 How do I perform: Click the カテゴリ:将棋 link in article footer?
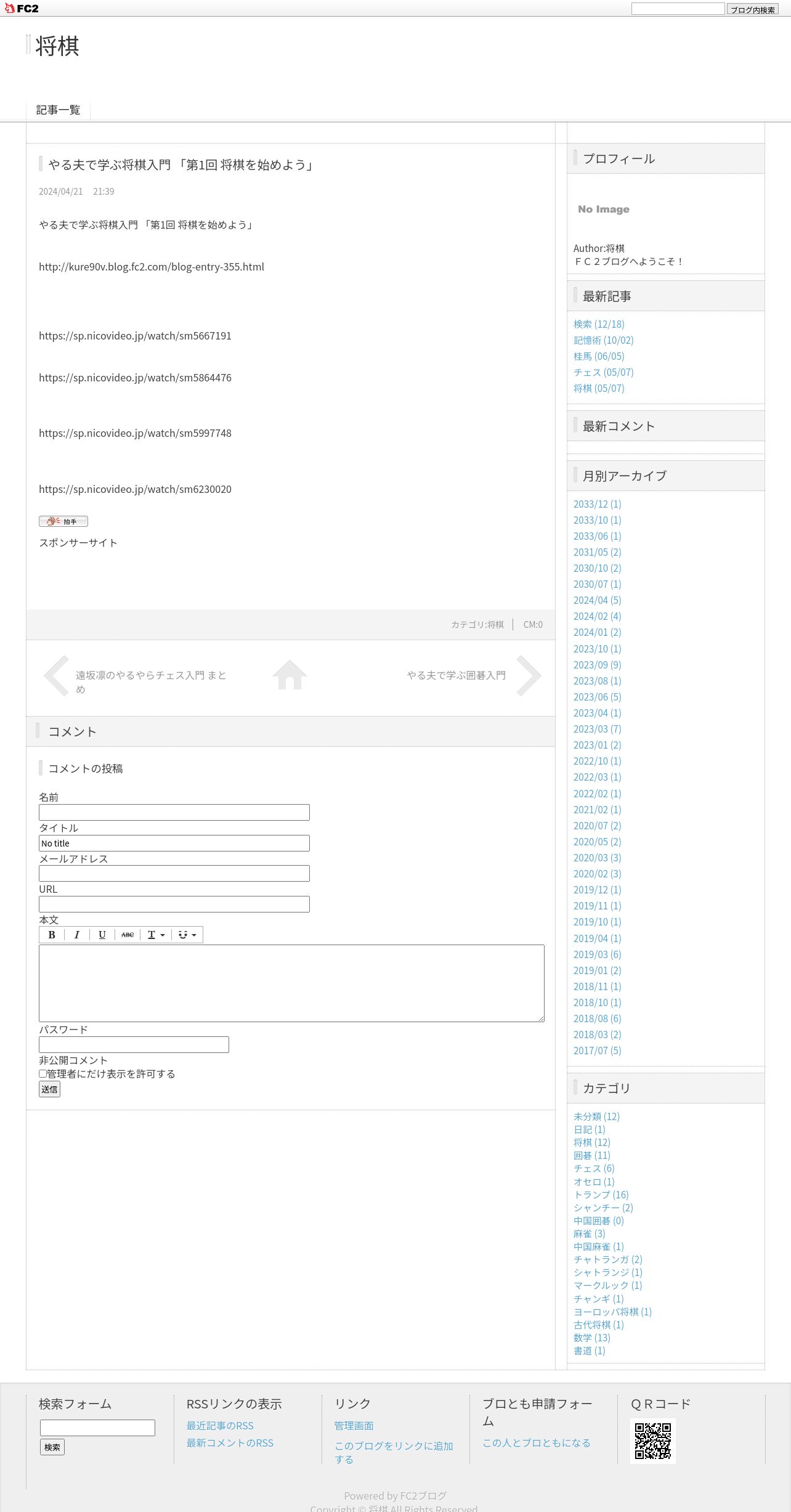[477, 625]
